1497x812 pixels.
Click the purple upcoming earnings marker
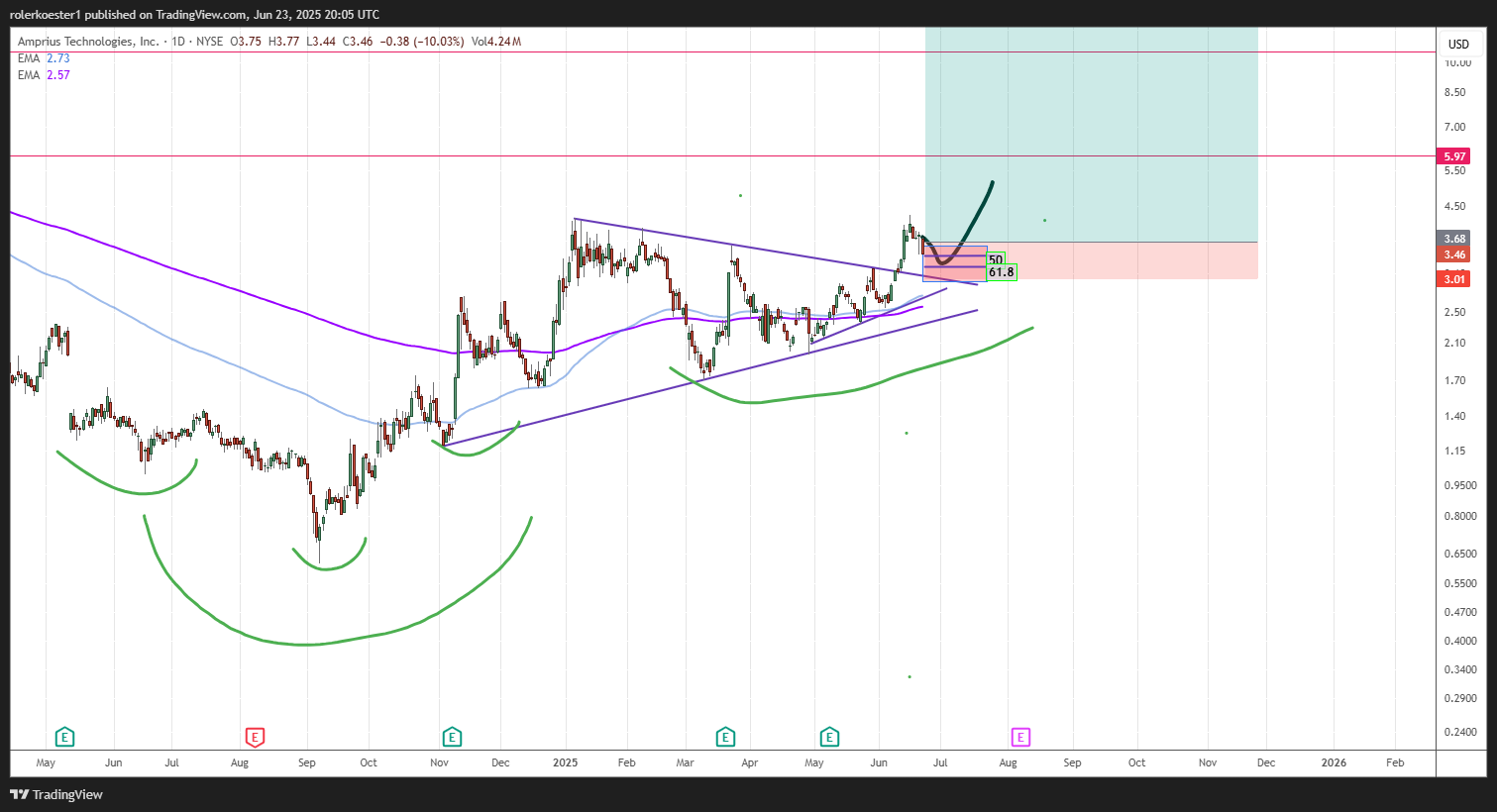(1020, 737)
